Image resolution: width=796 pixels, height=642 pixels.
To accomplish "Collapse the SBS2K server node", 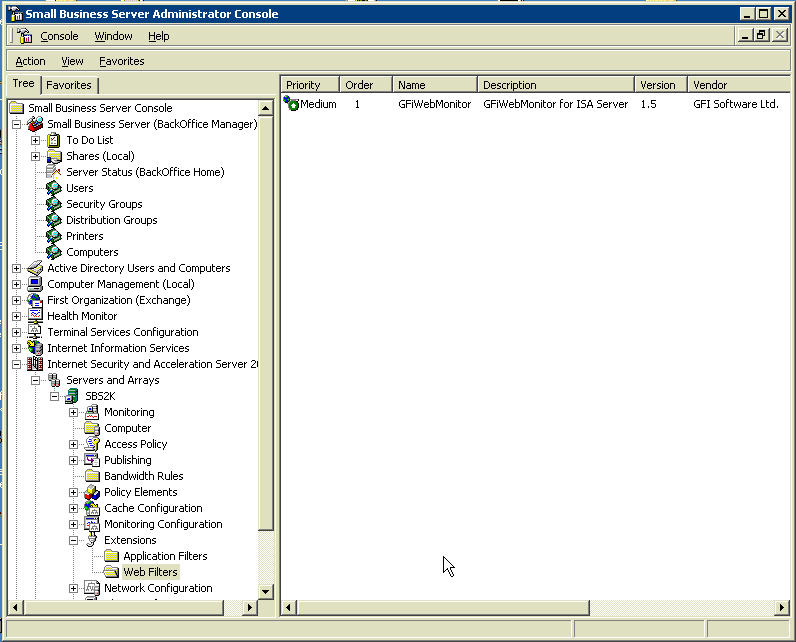I will 55,396.
